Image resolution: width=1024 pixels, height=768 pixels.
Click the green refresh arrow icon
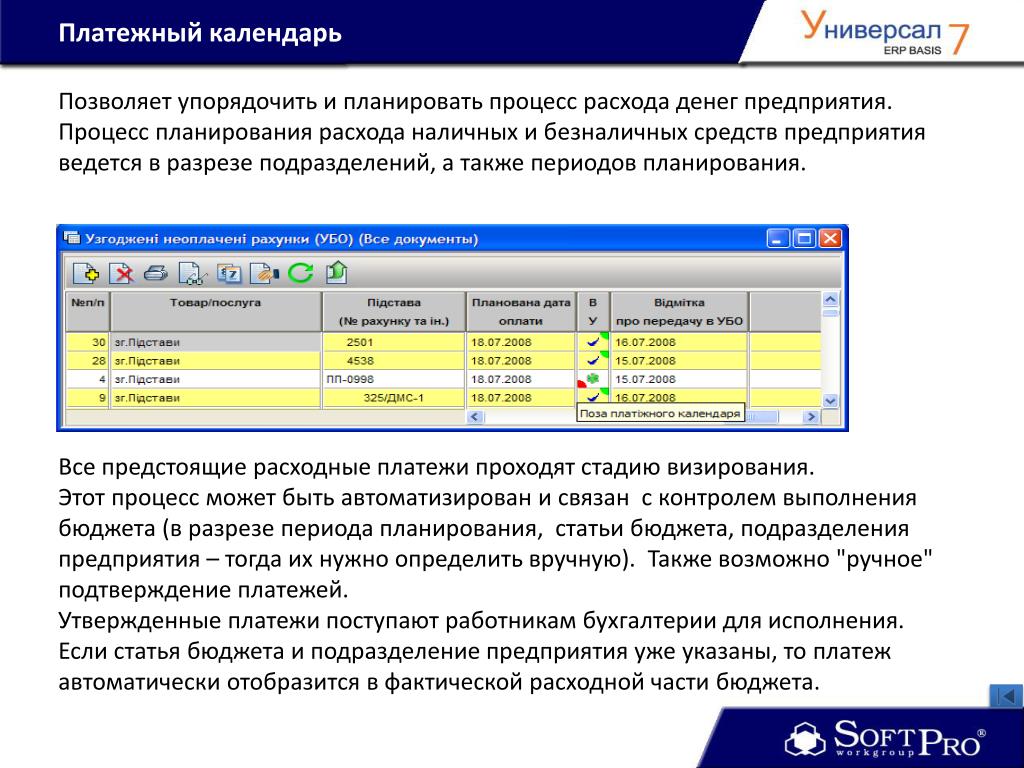click(x=300, y=272)
